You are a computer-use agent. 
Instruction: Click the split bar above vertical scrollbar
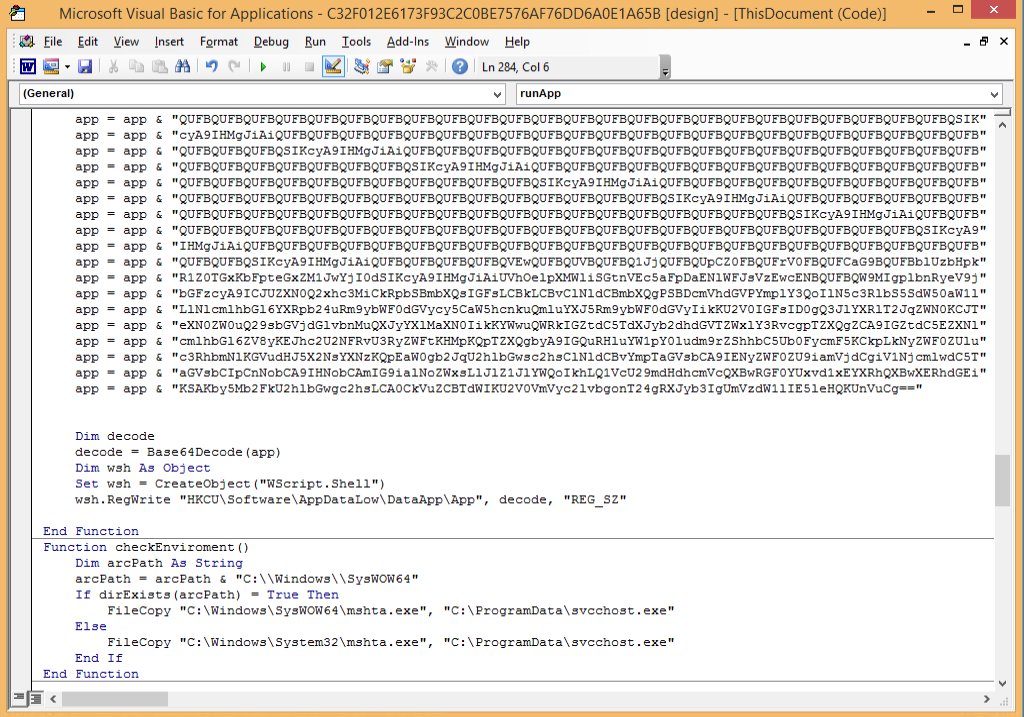click(1002, 112)
